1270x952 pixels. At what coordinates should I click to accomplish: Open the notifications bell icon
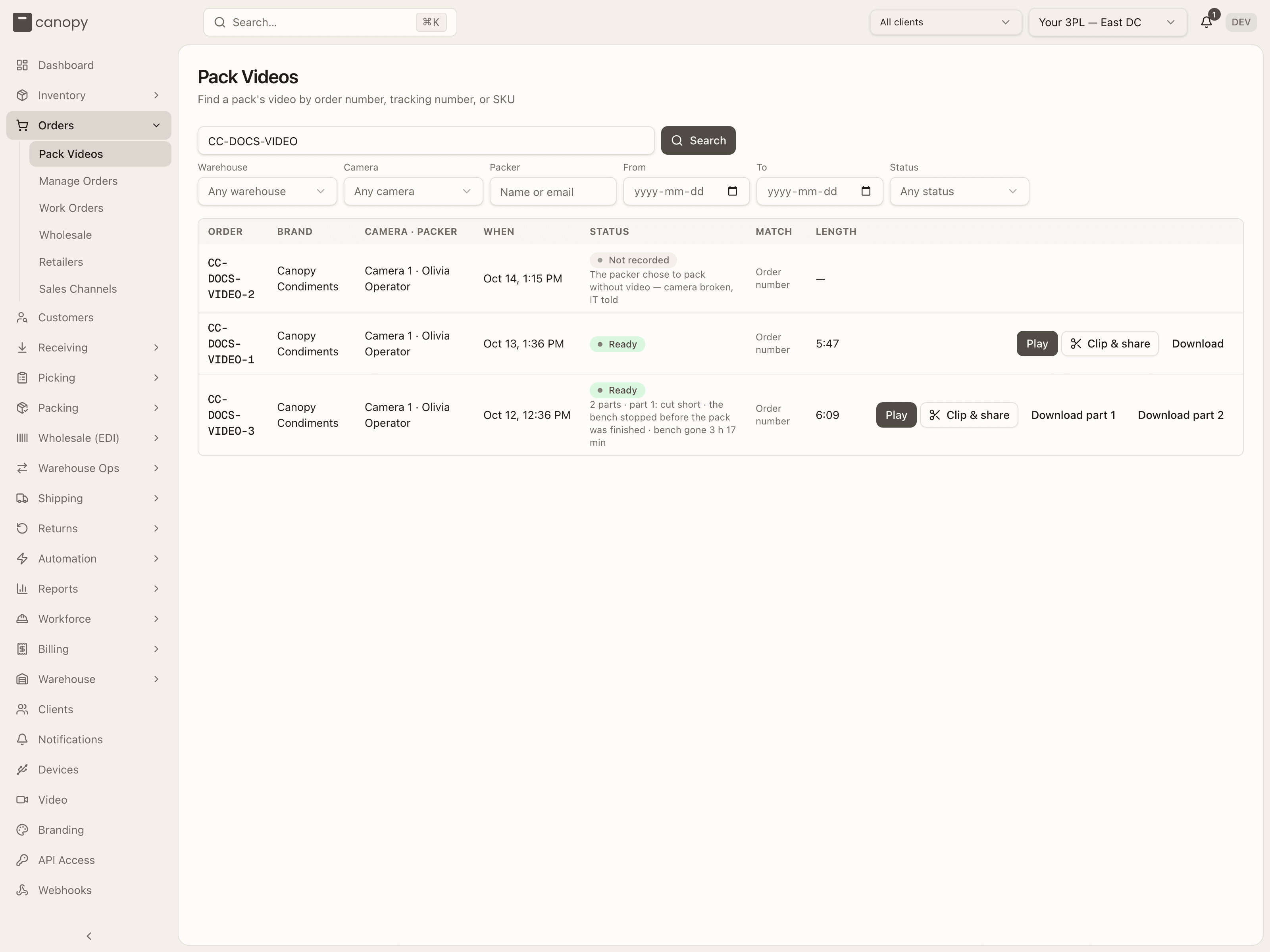tap(1206, 22)
